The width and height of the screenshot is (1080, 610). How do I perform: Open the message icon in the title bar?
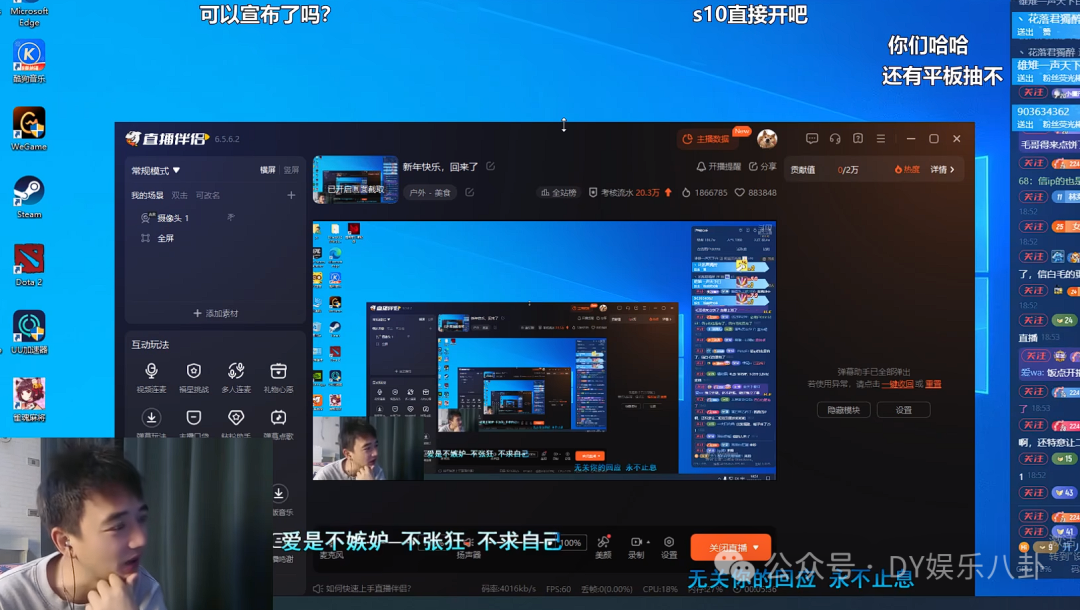(812, 139)
